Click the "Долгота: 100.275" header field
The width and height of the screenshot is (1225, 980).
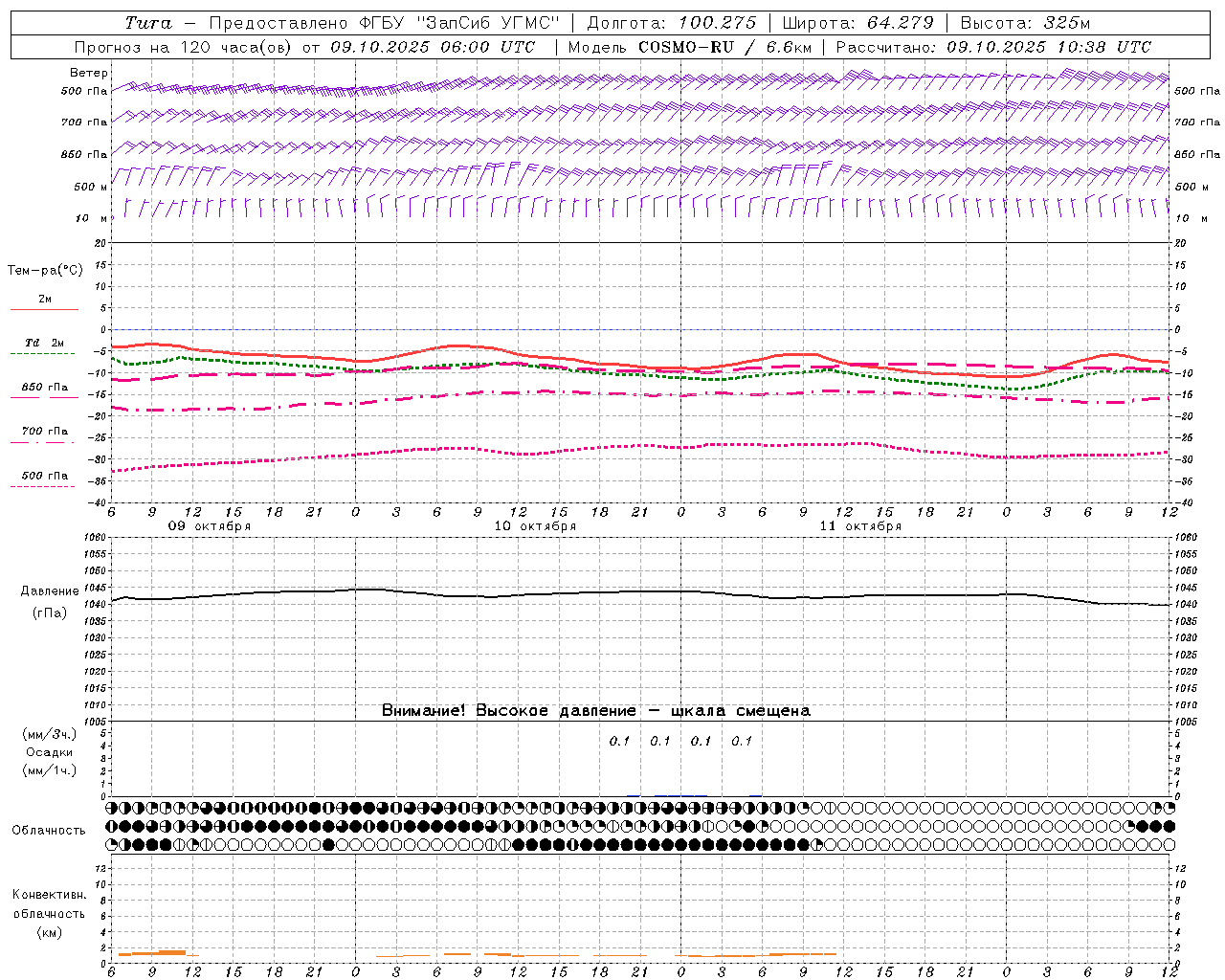click(671, 23)
